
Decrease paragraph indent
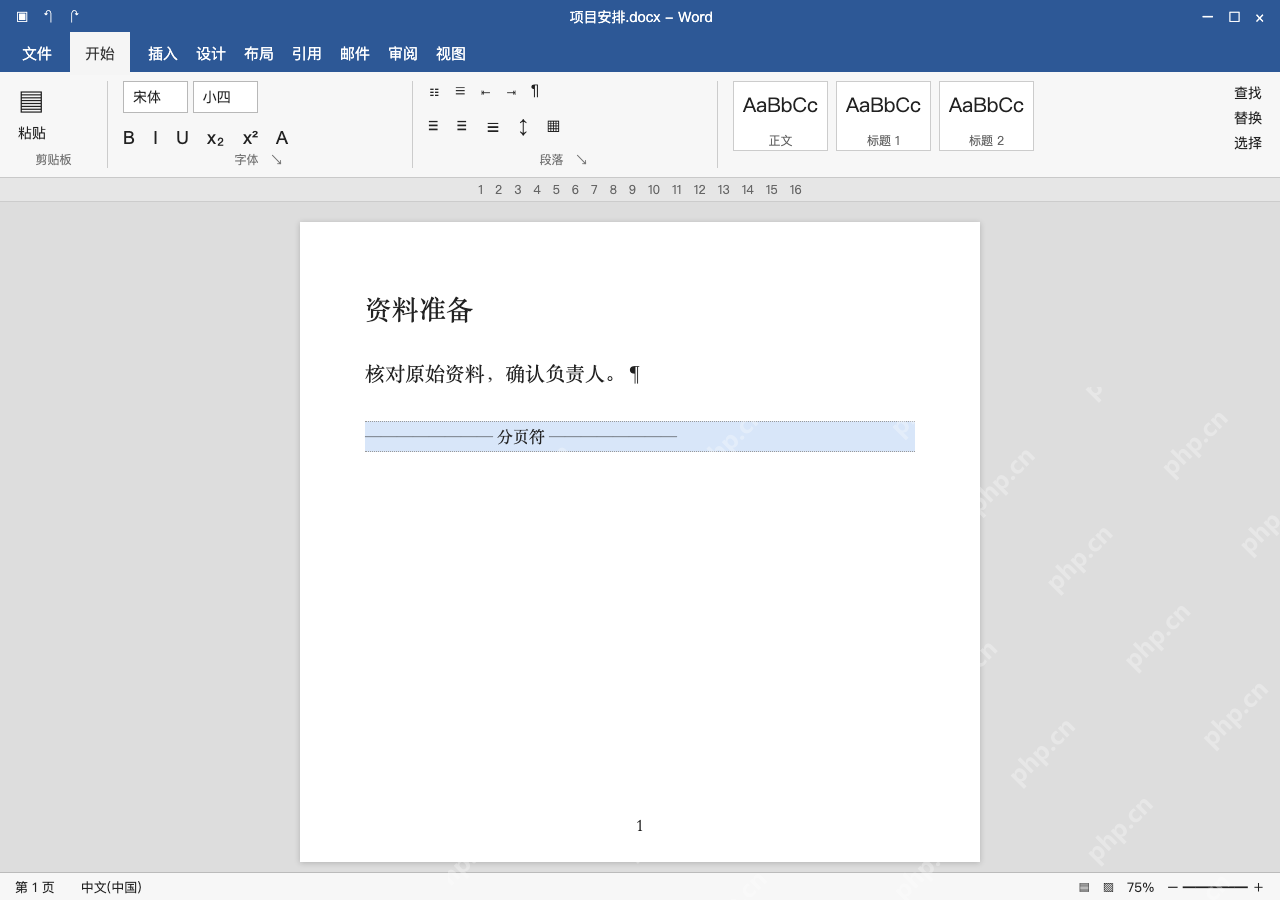[x=485, y=92]
